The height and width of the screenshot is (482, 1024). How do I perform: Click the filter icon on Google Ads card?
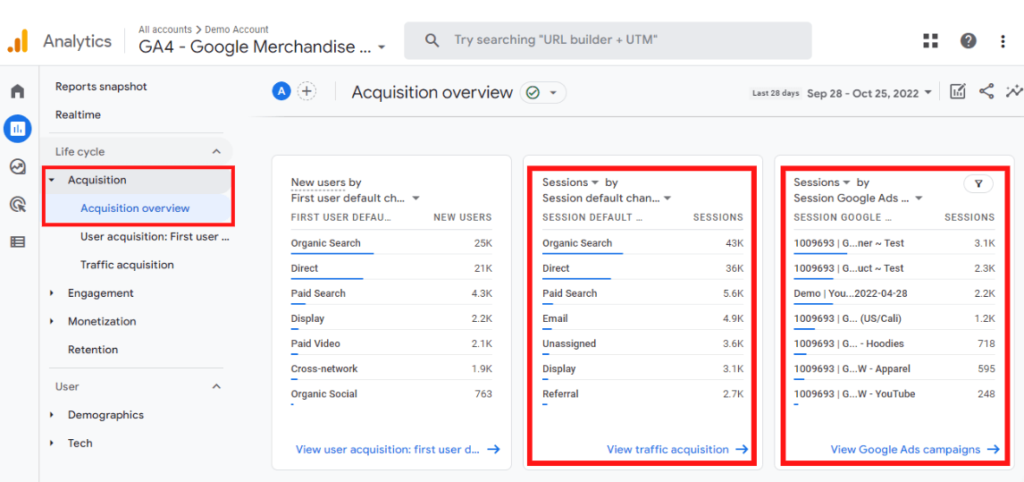coord(978,184)
